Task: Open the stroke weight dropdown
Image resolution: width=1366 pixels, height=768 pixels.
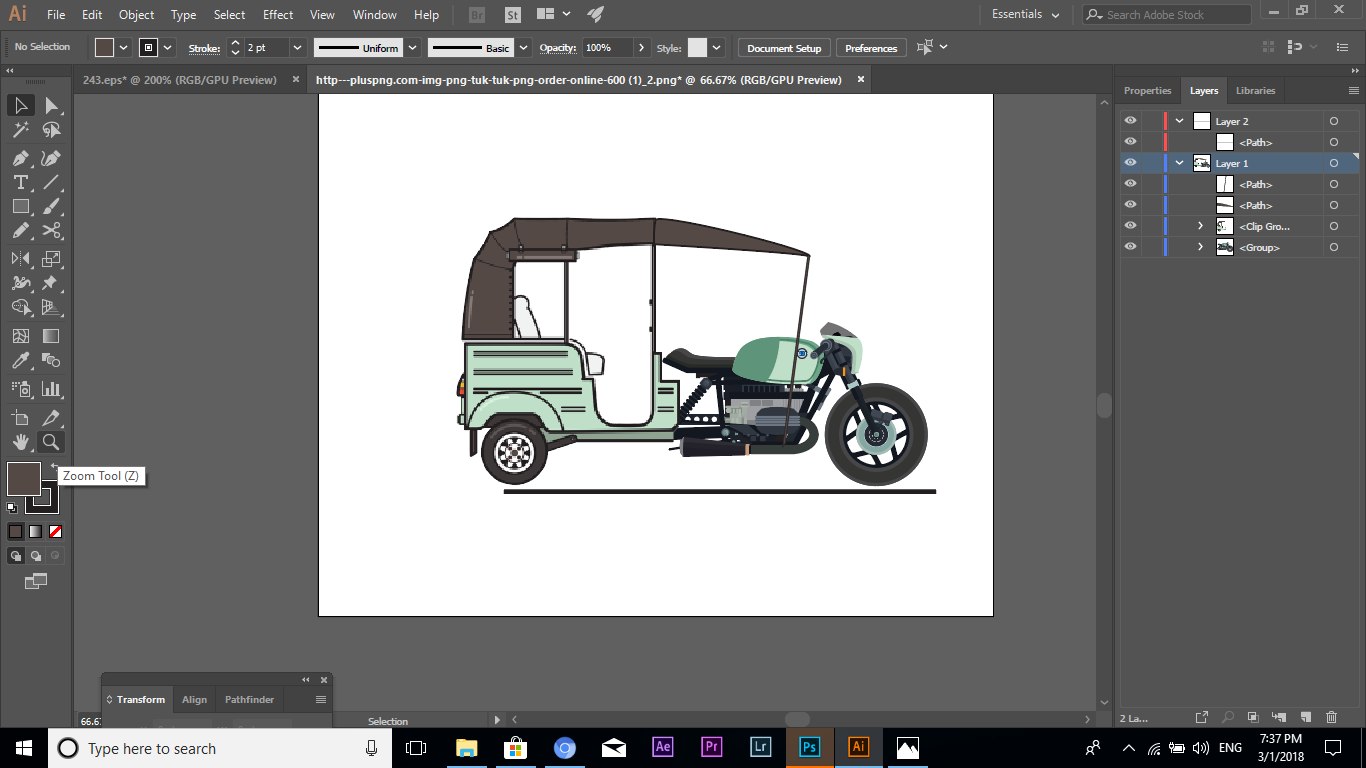Action: tap(296, 47)
